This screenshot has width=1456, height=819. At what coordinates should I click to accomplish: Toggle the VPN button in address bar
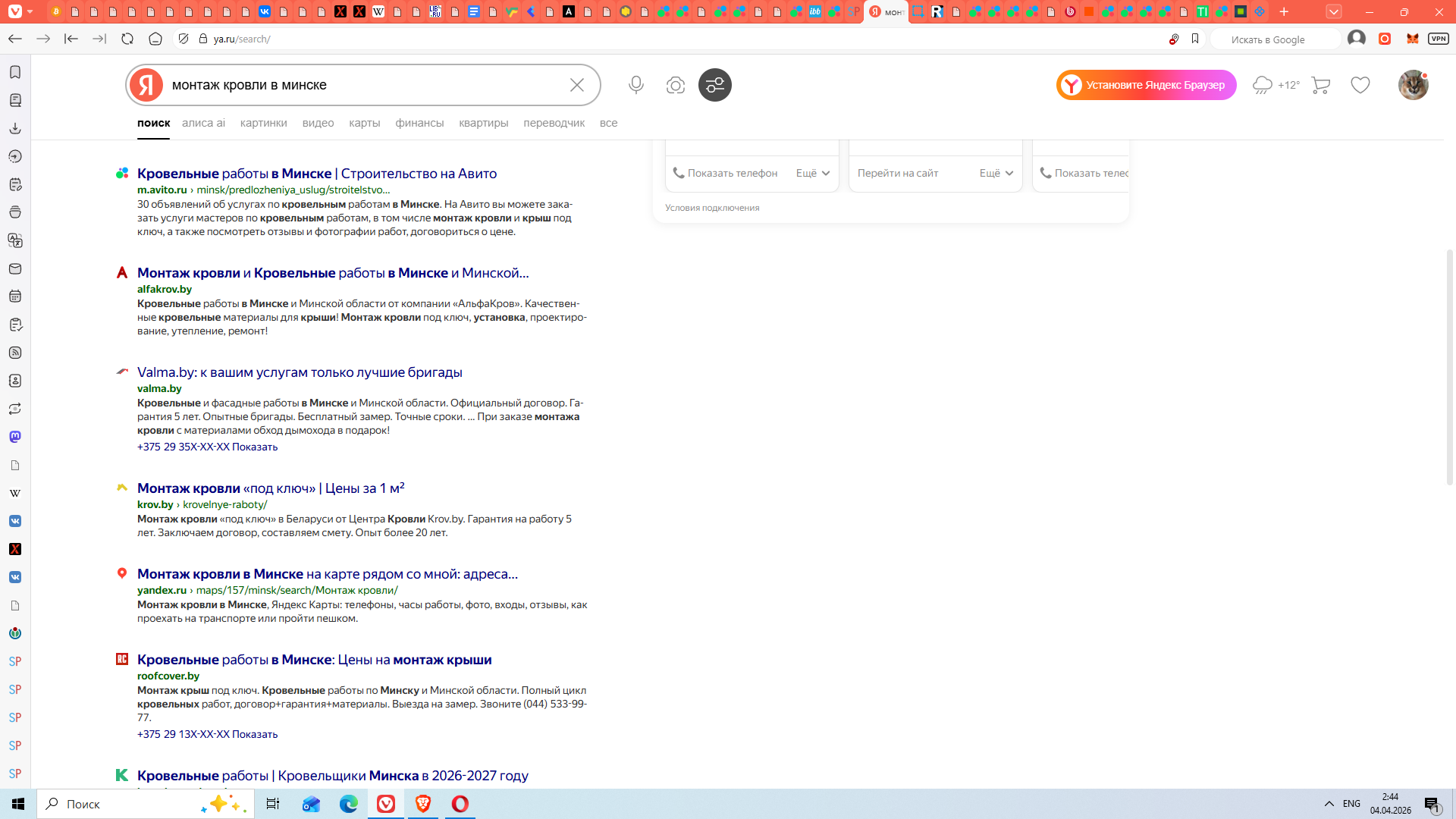click(1438, 39)
